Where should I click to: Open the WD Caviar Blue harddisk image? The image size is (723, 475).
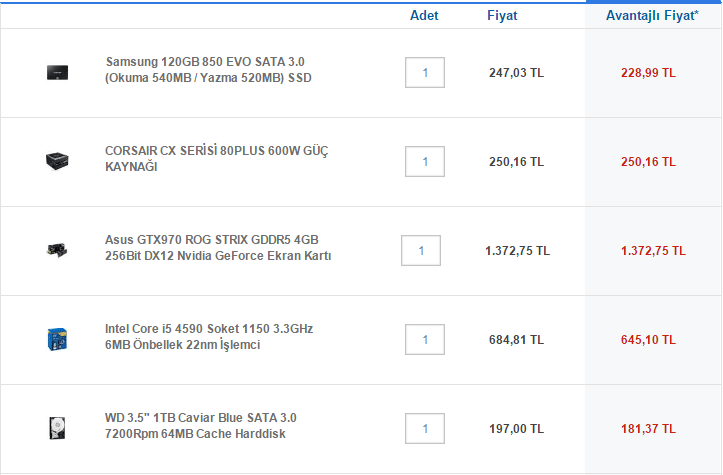(x=57, y=428)
